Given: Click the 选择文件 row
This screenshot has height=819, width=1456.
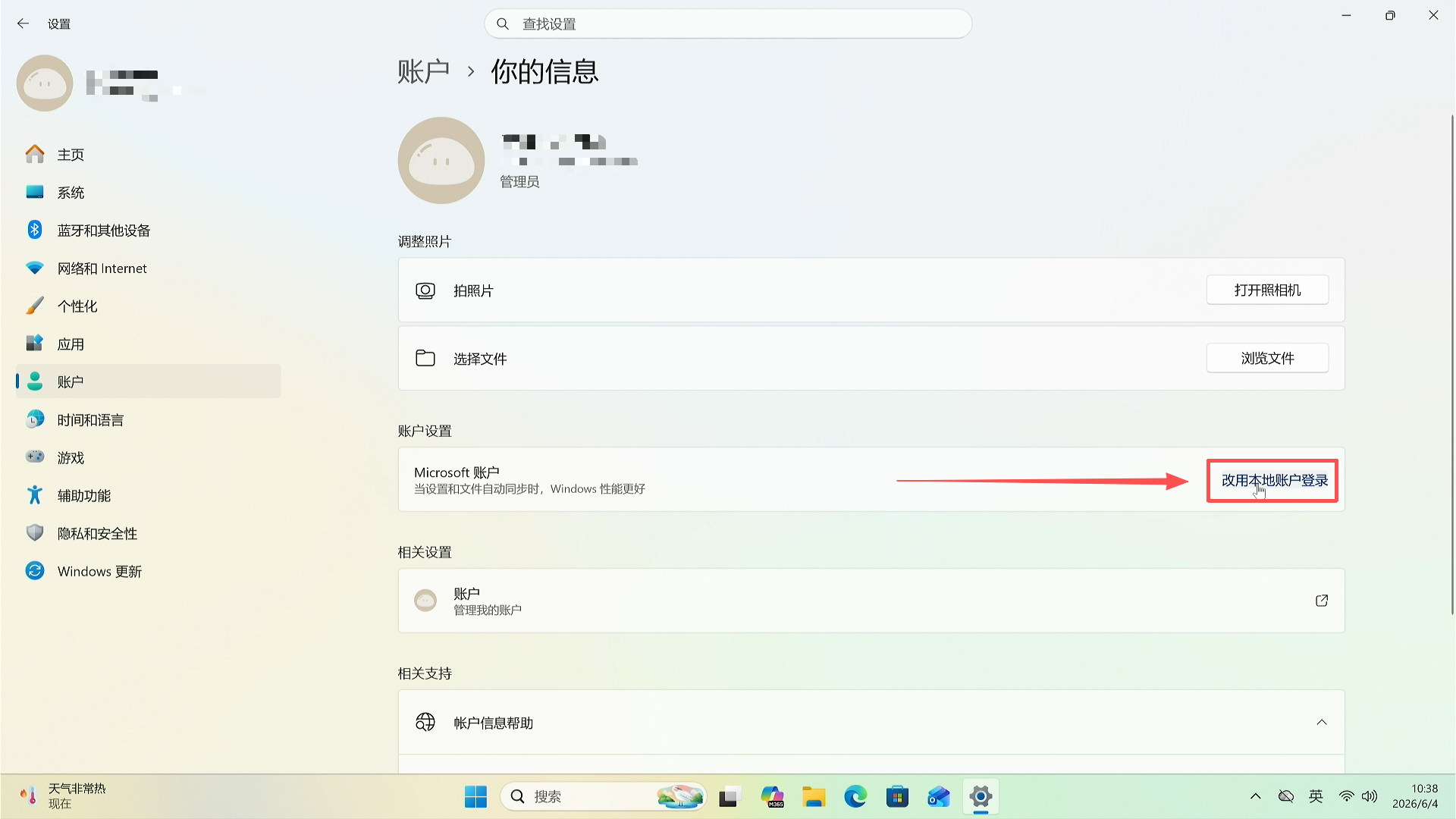Looking at the screenshot, I should point(871,358).
